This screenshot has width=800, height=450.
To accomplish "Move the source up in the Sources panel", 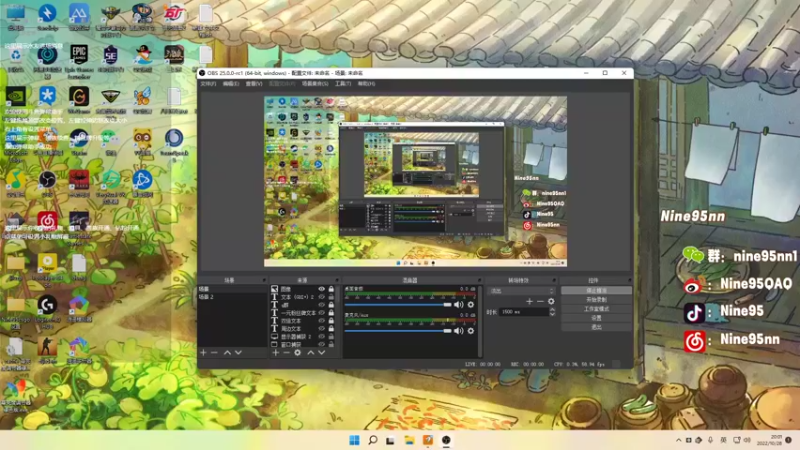I will pyautogui.click(x=310, y=353).
